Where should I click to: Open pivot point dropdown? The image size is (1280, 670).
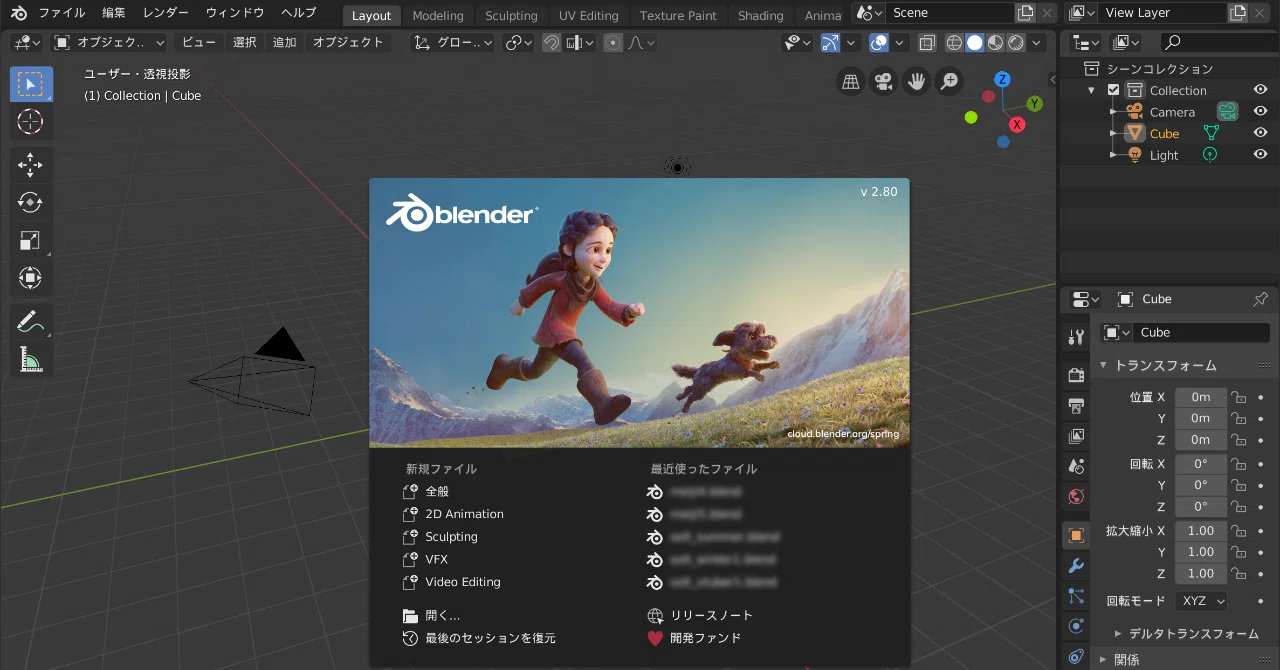[518, 43]
